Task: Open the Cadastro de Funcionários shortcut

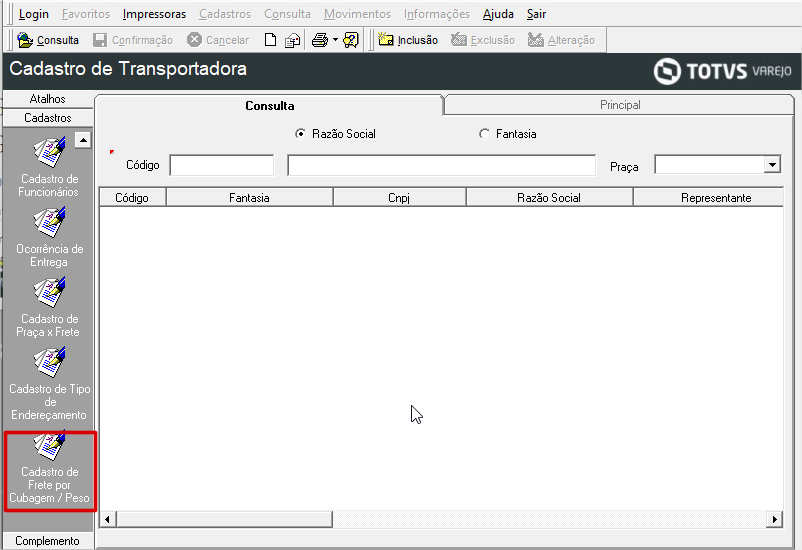Action: [49, 167]
